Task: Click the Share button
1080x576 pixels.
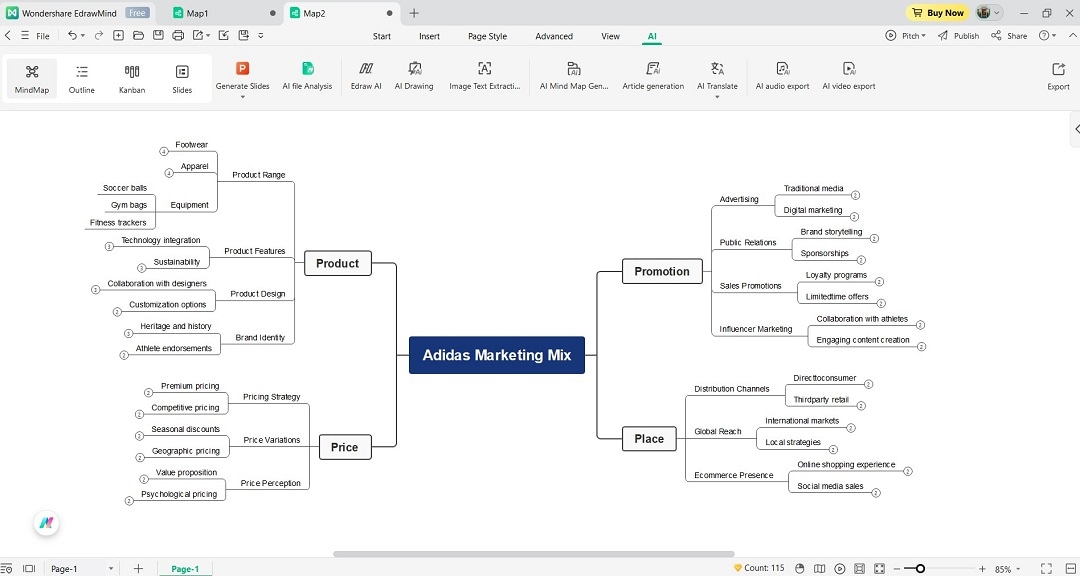Action: point(1009,36)
